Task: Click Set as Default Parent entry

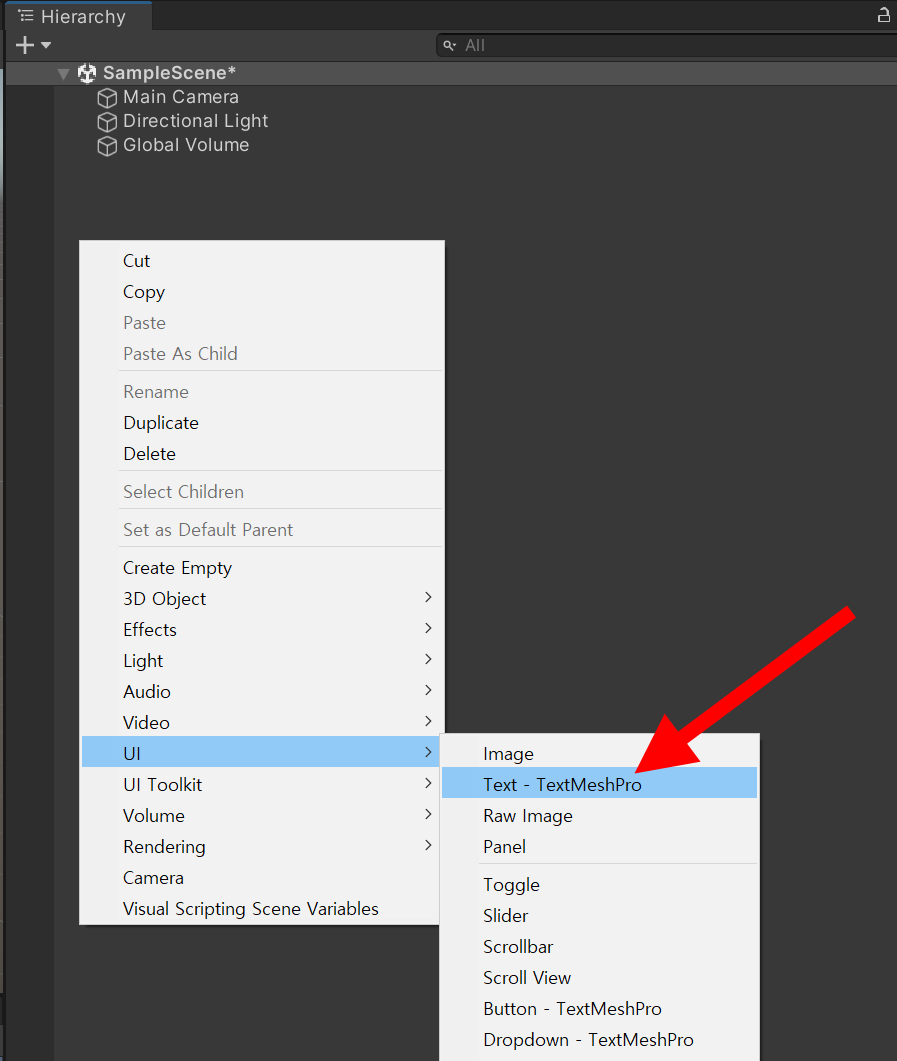Action: [x=262, y=530]
